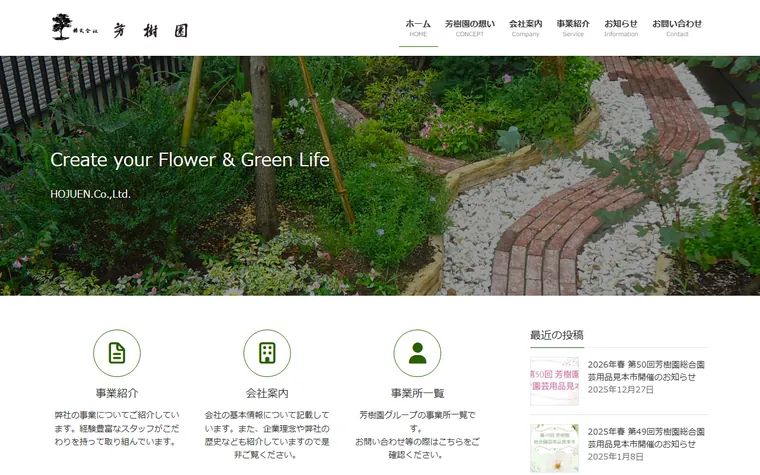Click the 最近の投稿 heading
The width and height of the screenshot is (760, 475).
click(556, 335)
